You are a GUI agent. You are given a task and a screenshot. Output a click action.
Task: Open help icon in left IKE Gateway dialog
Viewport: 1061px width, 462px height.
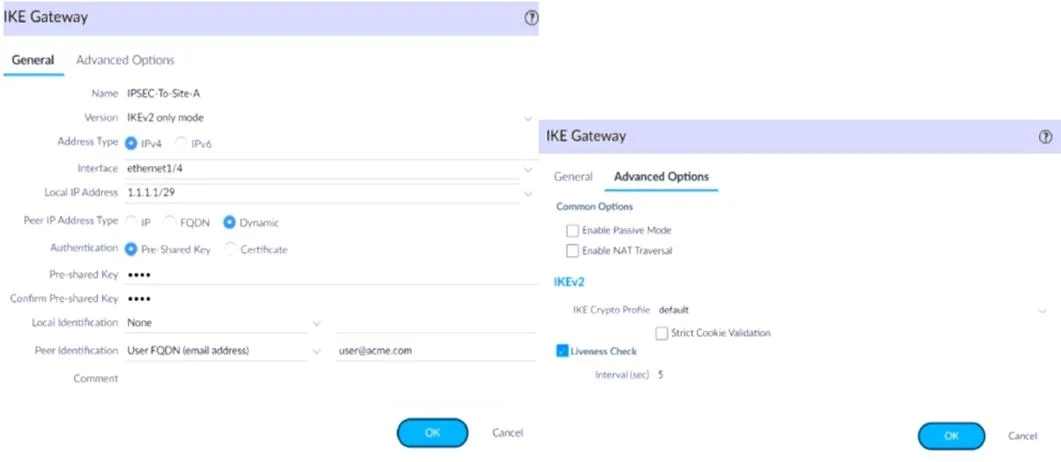531,18
